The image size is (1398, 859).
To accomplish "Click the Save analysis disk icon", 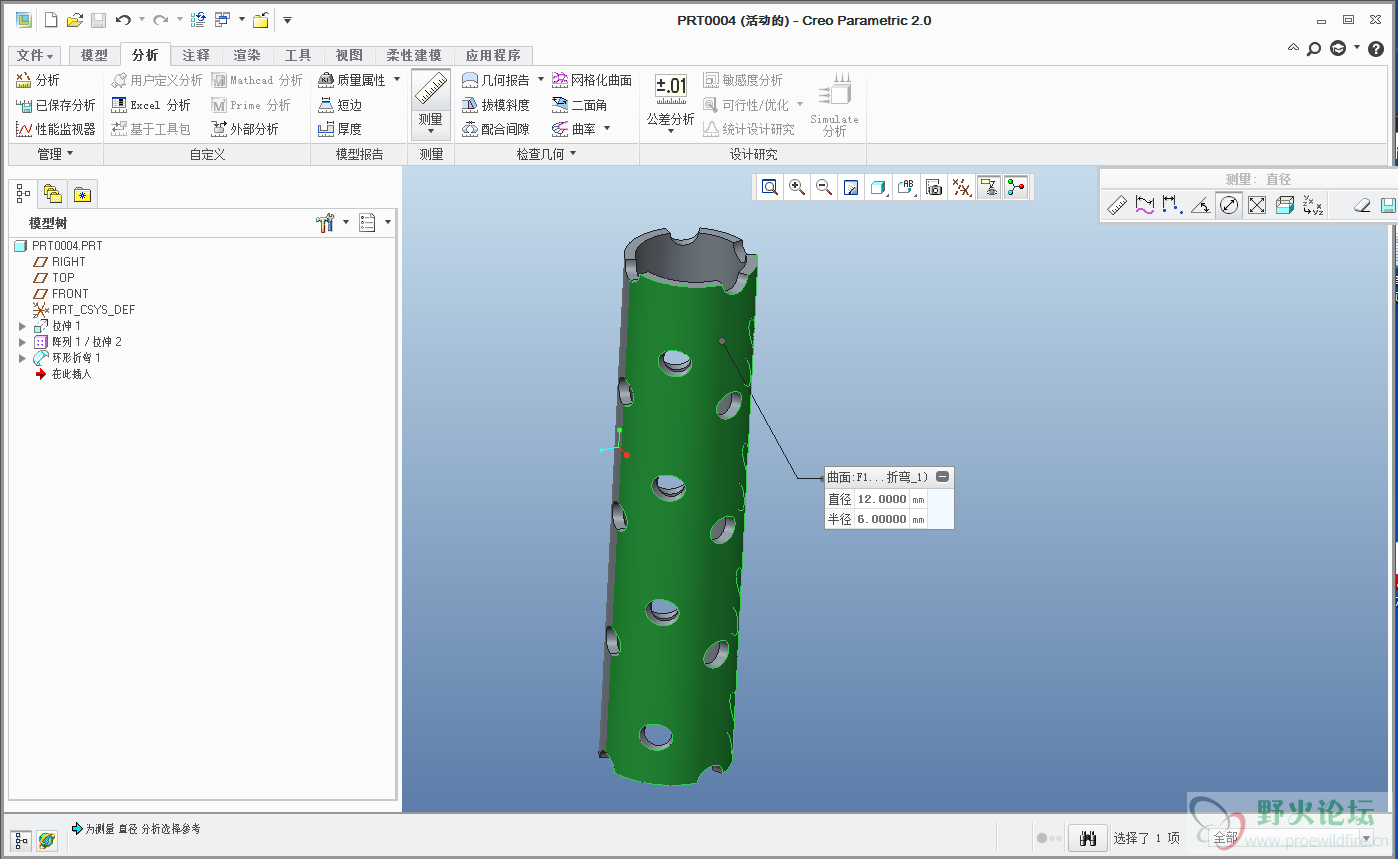I will 1388,205.
